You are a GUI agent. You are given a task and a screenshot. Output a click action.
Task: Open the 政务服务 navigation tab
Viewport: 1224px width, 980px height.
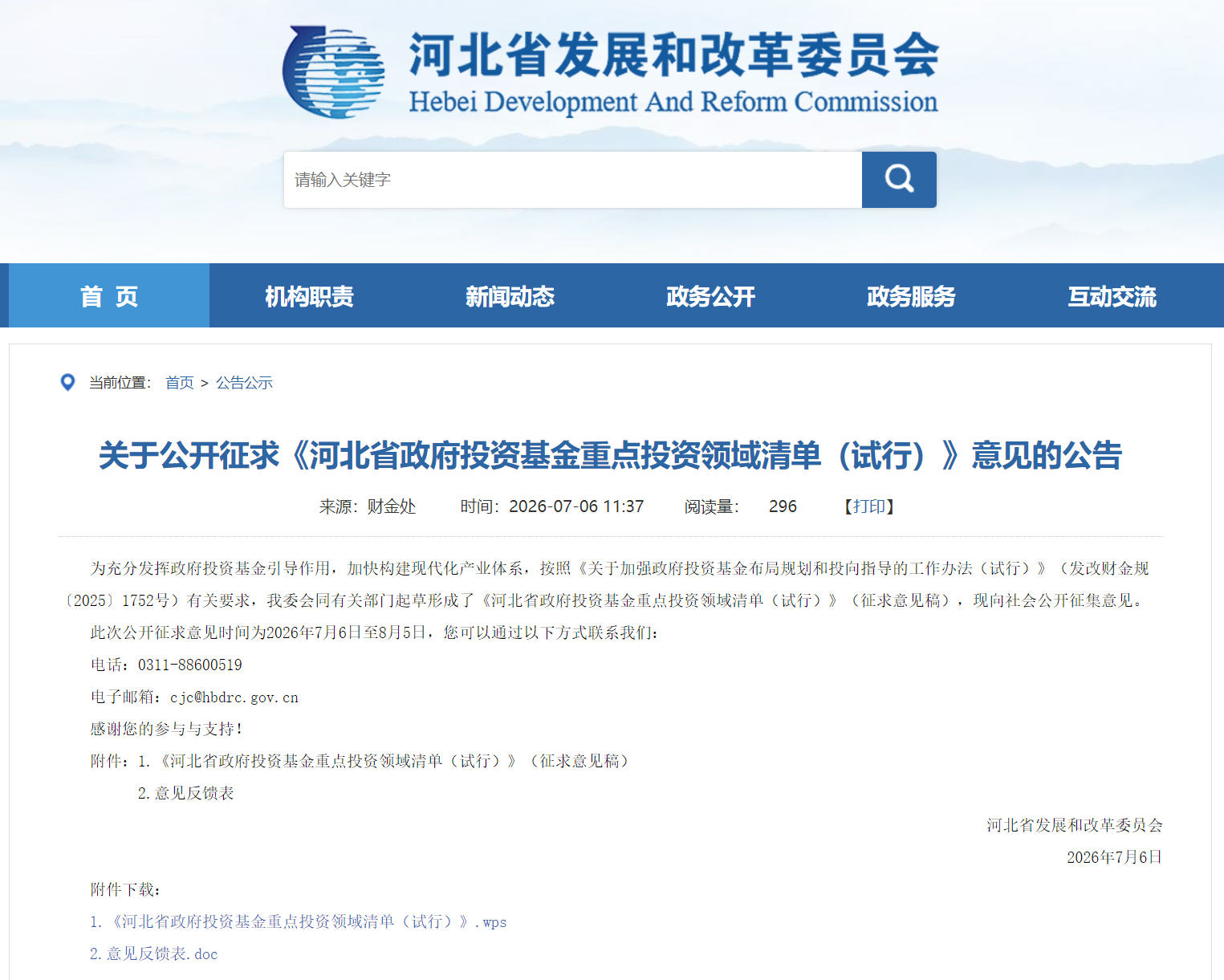(x=912, y=296)
